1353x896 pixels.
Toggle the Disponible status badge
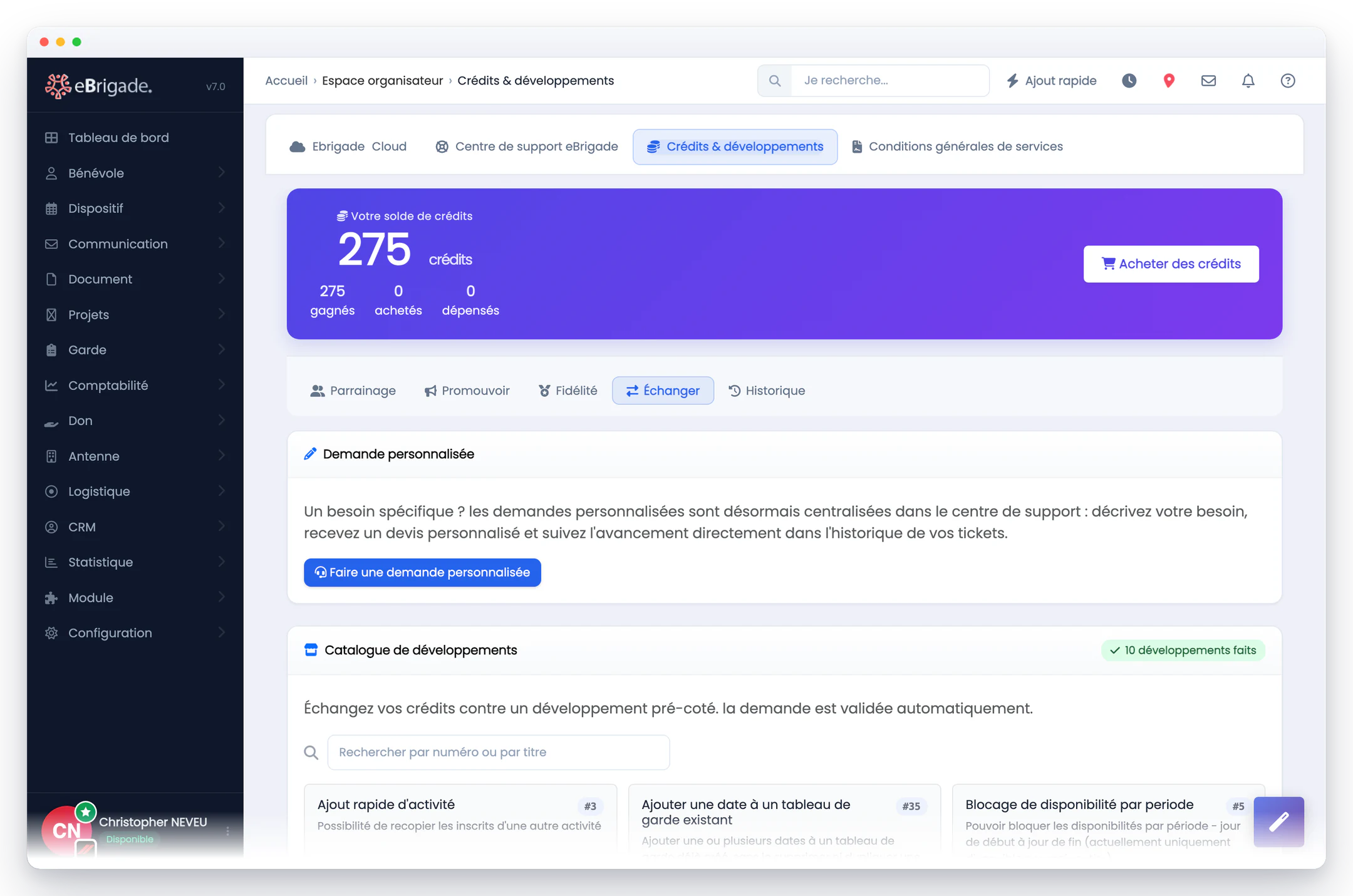[130, 839]
